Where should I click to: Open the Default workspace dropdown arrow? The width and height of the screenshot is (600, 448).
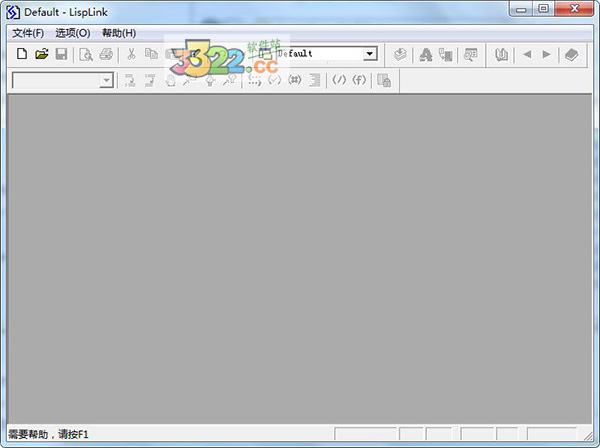[x=370, y=54]
